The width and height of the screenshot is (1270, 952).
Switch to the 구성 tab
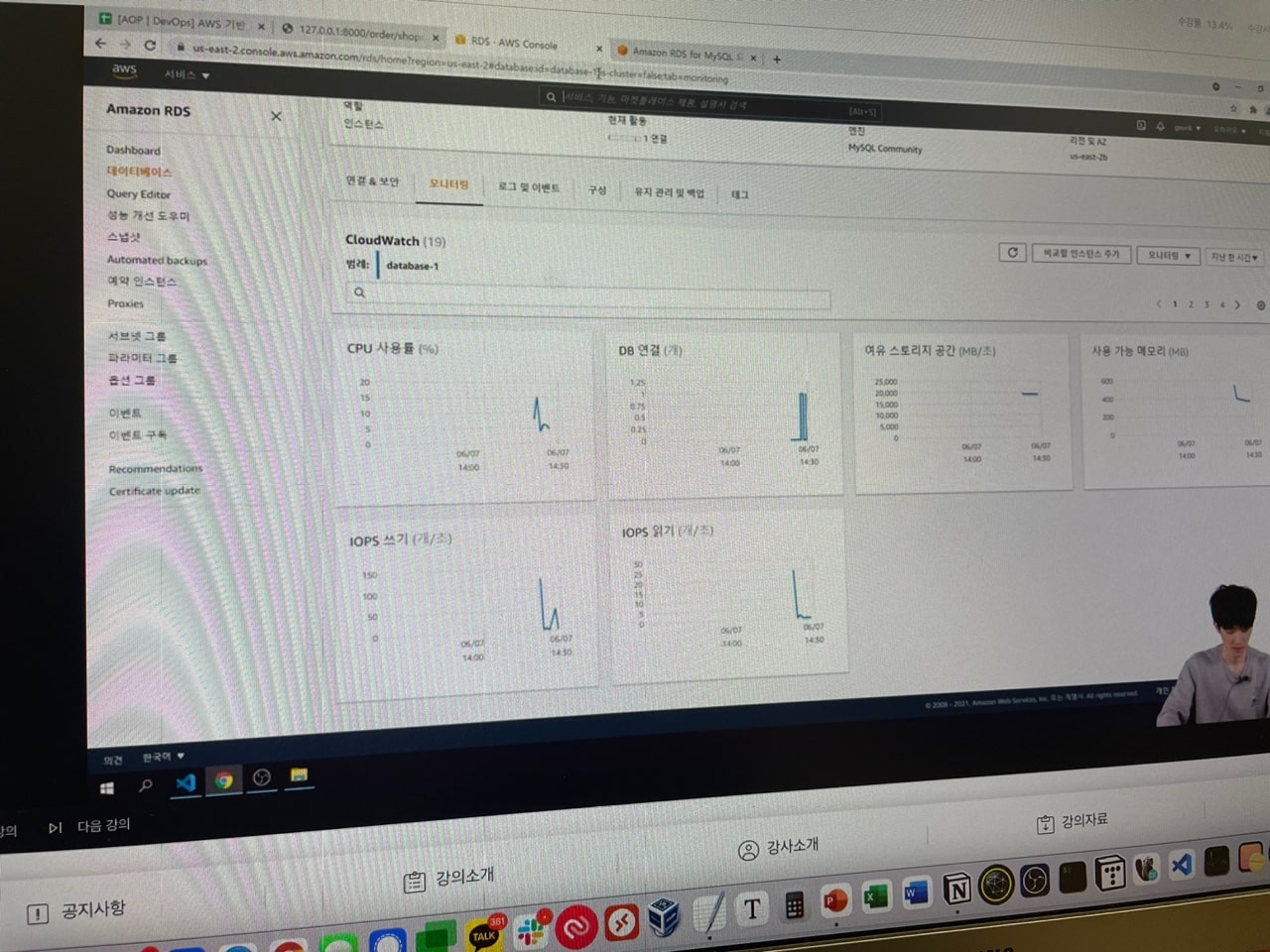pos(597,189)
